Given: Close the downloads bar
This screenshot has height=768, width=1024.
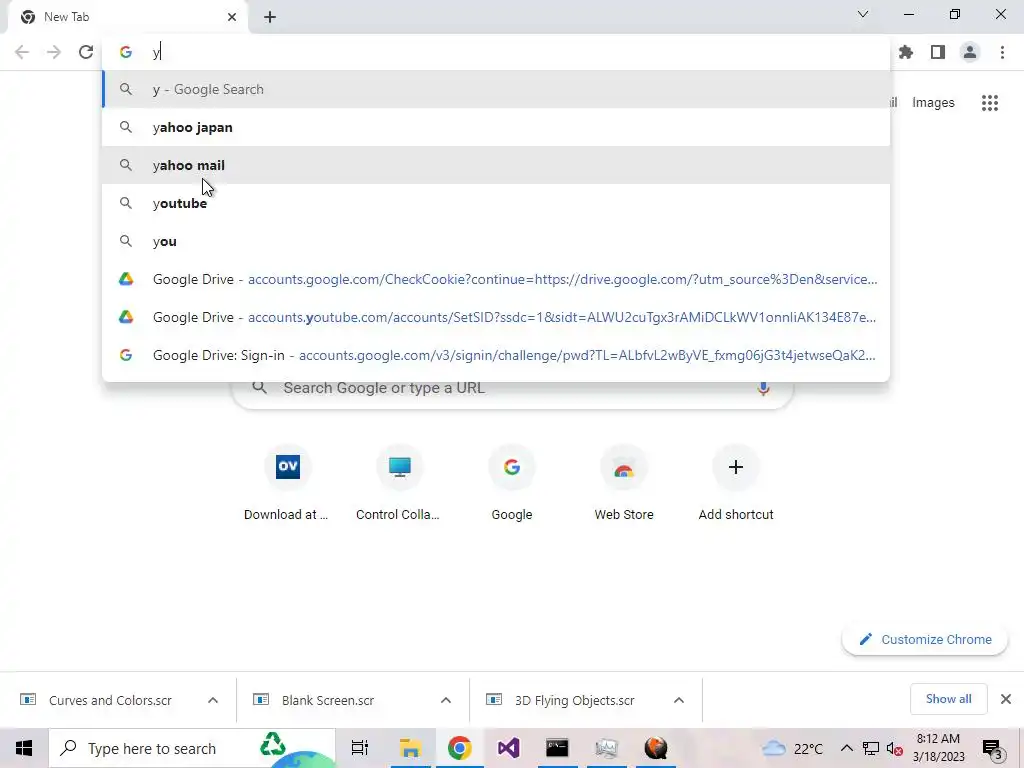Looking at the screenshot, I should (x=1006, y=699).
